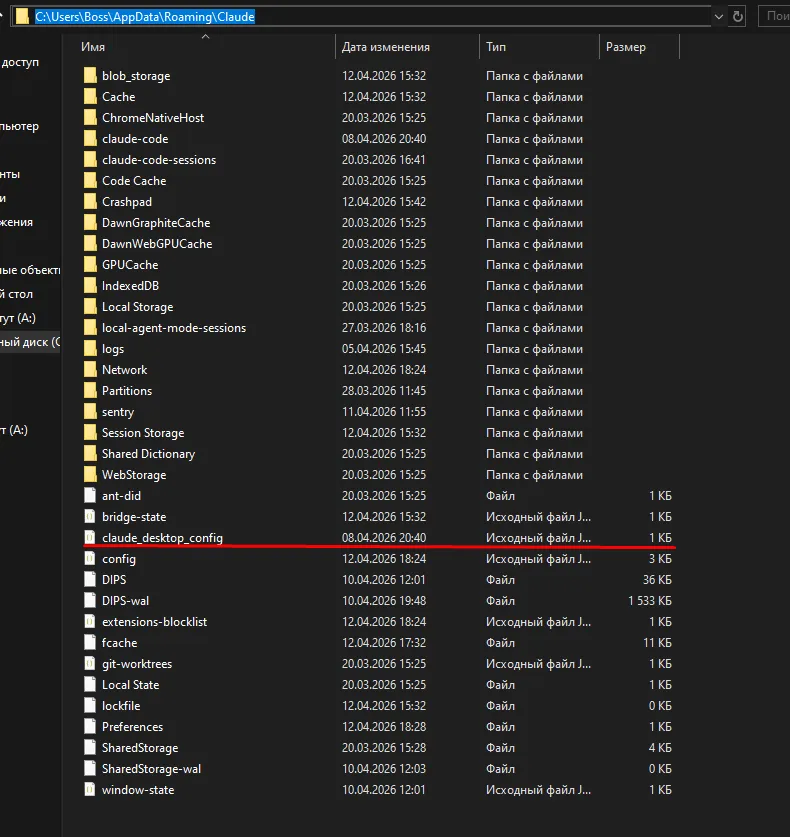Image resolution: width=790 pixels, height=837 pixels.
Task: Select the DawnWebGPUCache folder name
Action: coord(157,244)
